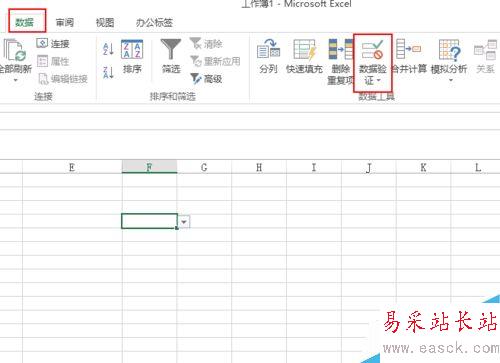Open the 办公标签 tab
The image size is (500, 363).
(154, 23)
